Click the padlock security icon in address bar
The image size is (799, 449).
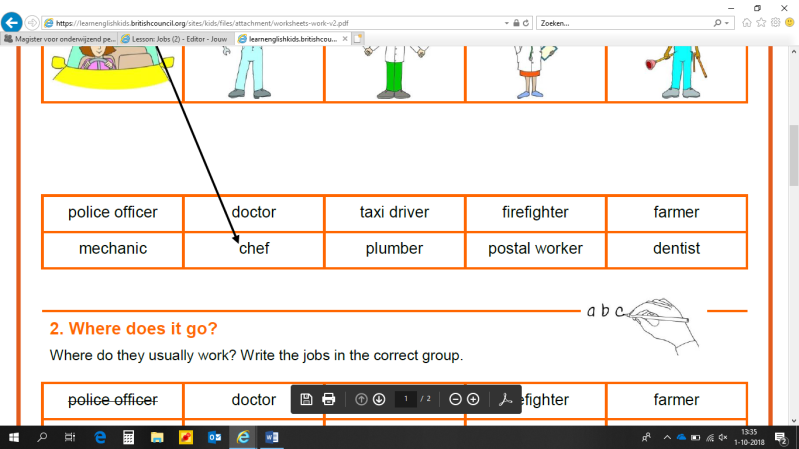tap(516, 23)
